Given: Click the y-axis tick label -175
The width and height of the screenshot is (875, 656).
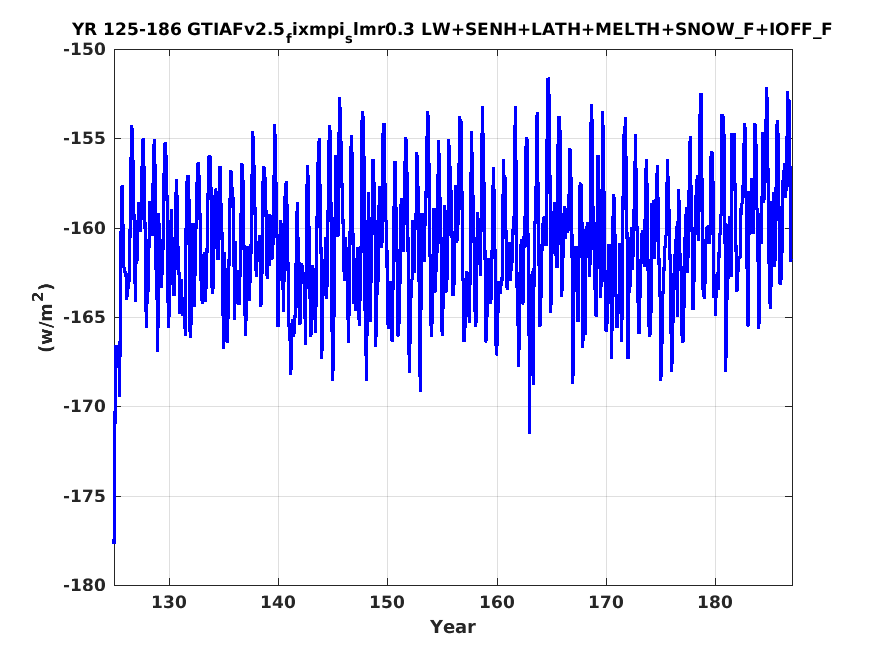Looking at the screenshot, I should pos(85,496).
